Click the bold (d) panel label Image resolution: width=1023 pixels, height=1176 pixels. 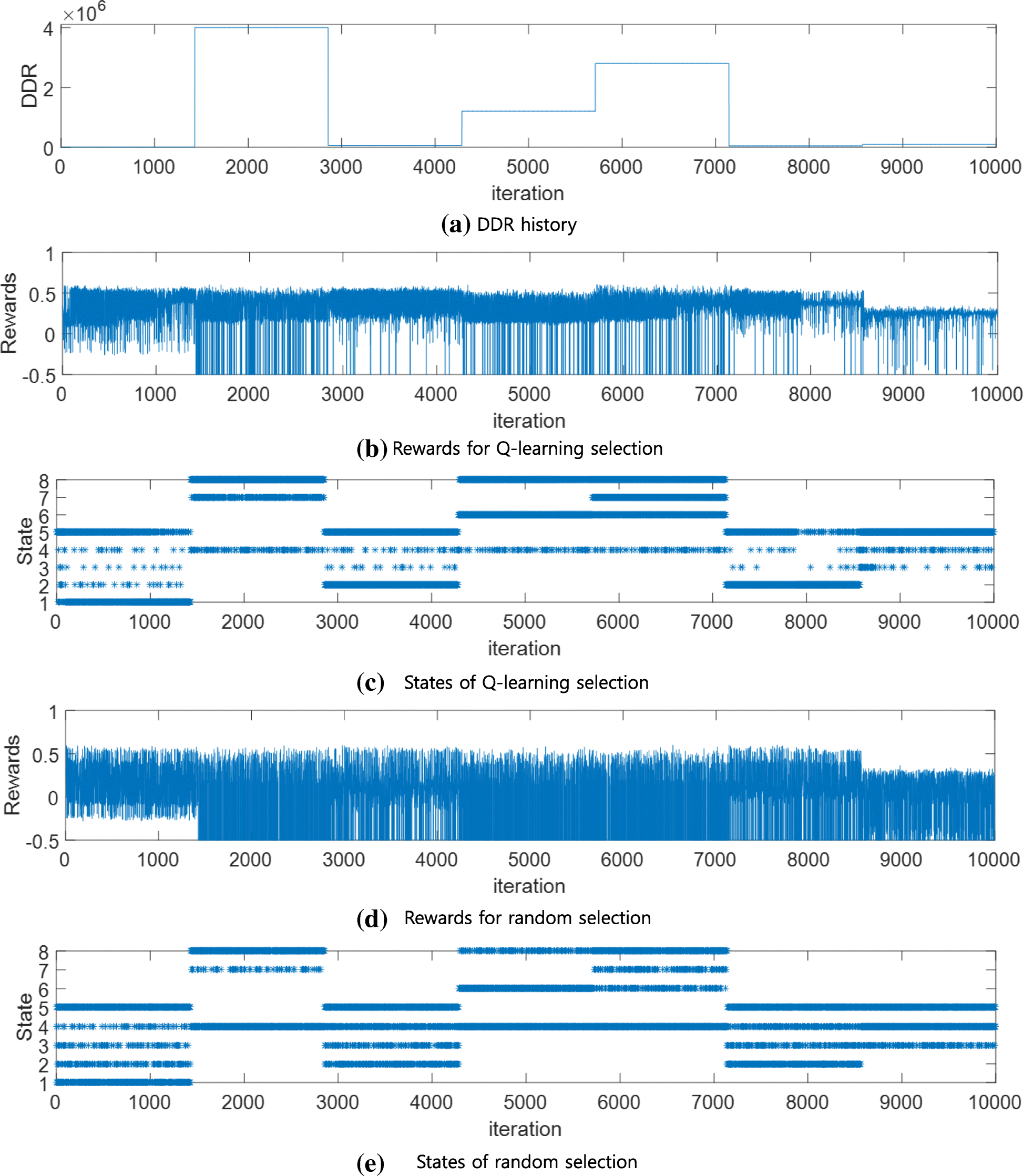tap(372, 918)
